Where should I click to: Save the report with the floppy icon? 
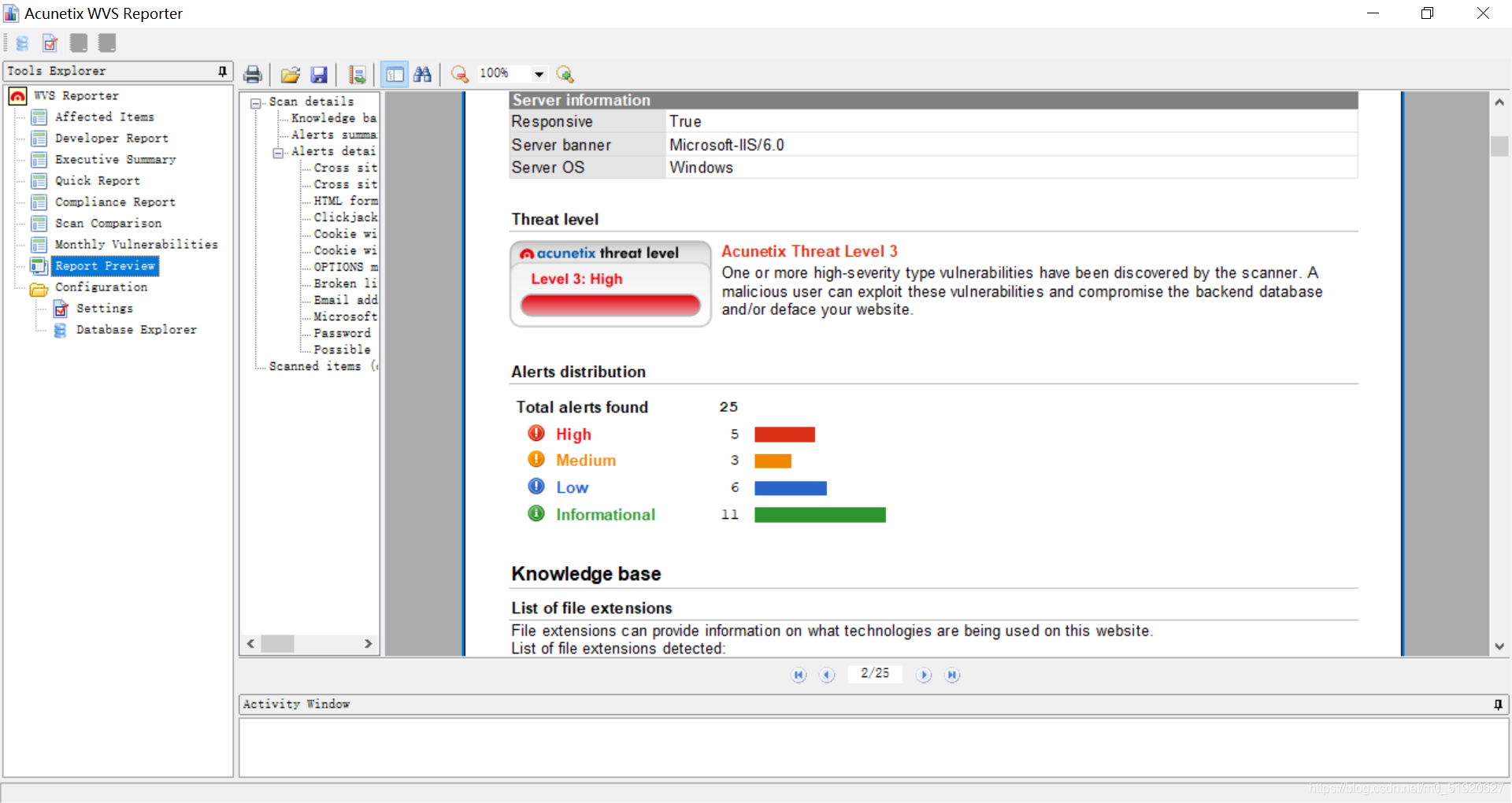[x=319, y=75]
